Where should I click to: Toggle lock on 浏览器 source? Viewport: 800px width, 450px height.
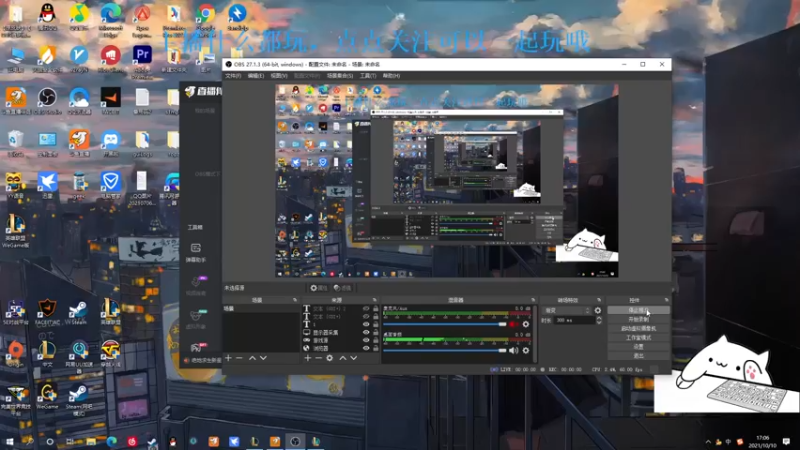tap(376, 348)
